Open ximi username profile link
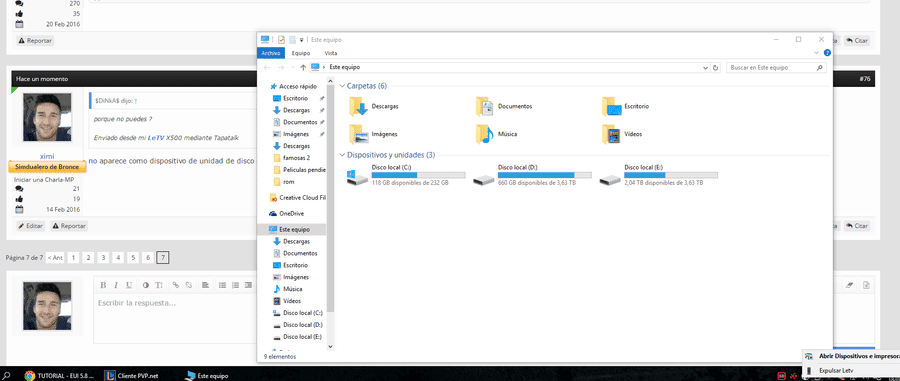Viewport: 900px width, 381px height. pos(47,156)
